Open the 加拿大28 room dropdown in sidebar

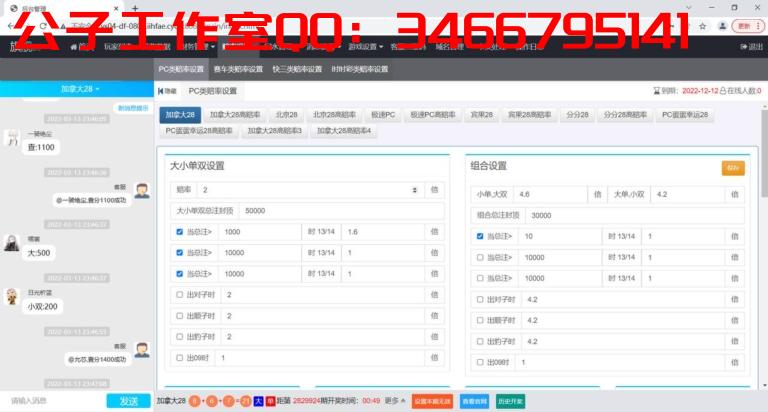coord(80,89)
